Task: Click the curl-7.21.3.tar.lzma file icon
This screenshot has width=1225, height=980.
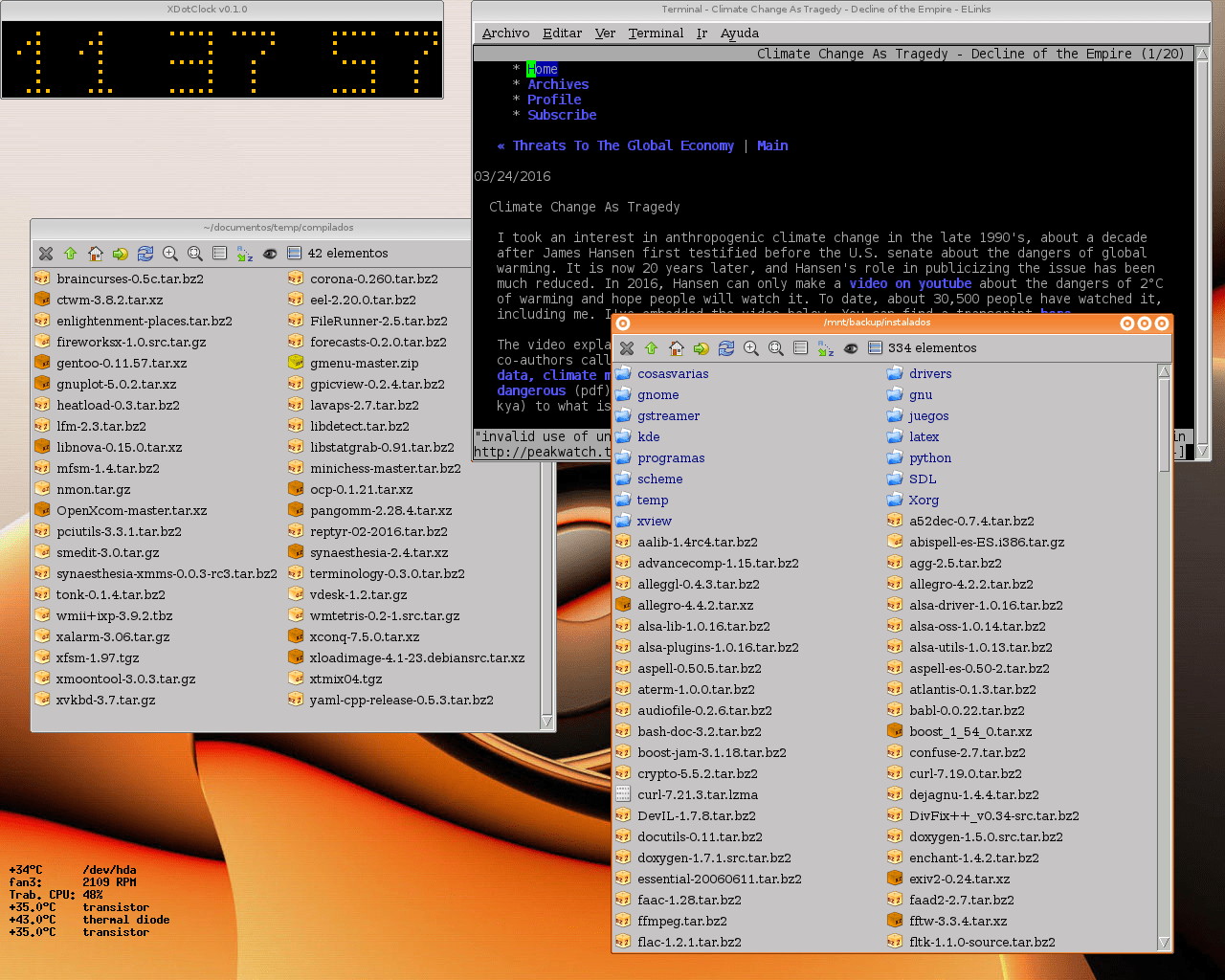Action: (623, 794)
